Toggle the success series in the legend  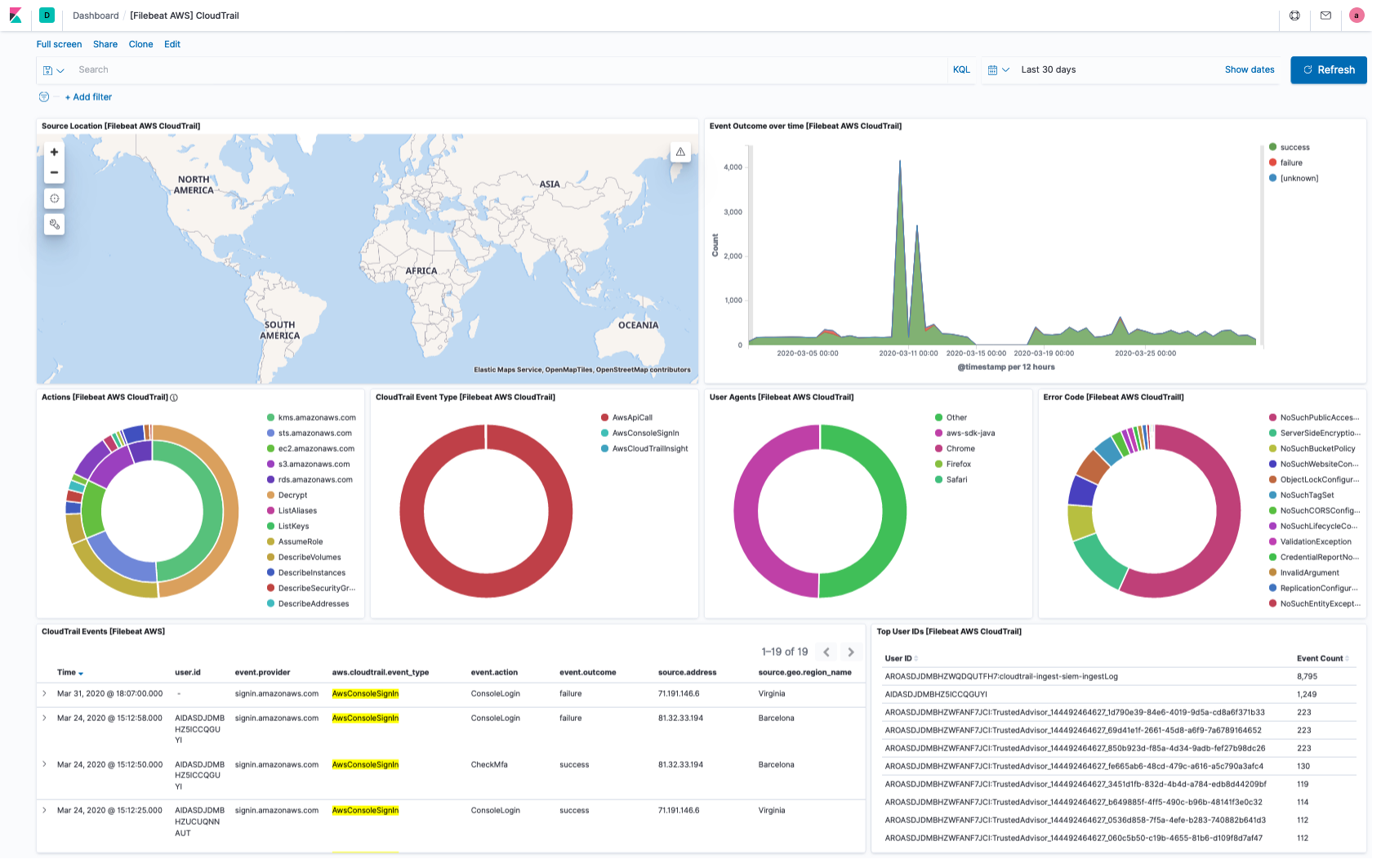[x=1297, y=147]
